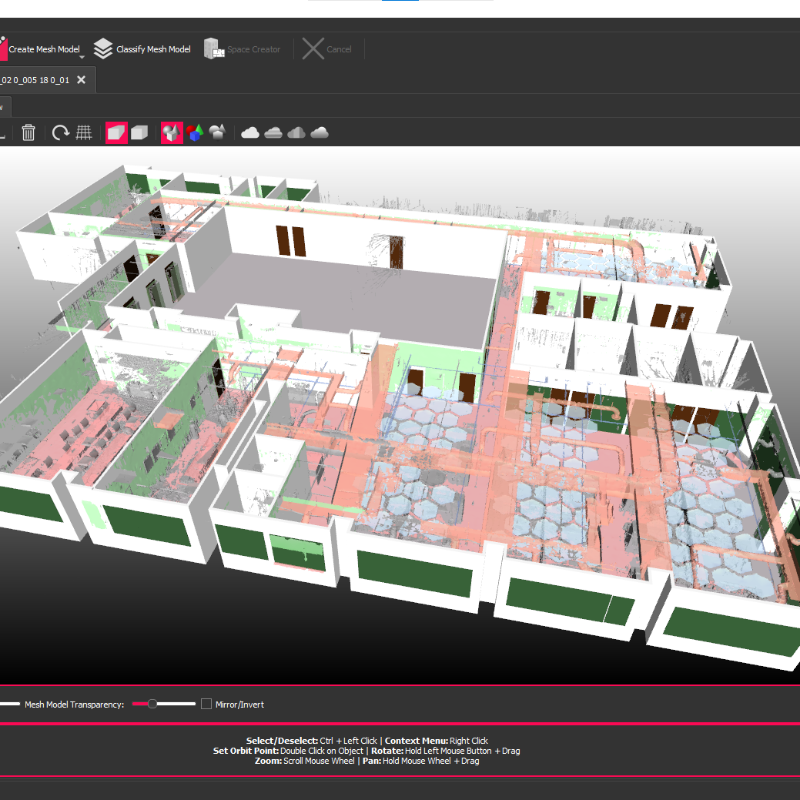
Task: Click the RGB colored mesh icon
Action: [x=194, y=131]
